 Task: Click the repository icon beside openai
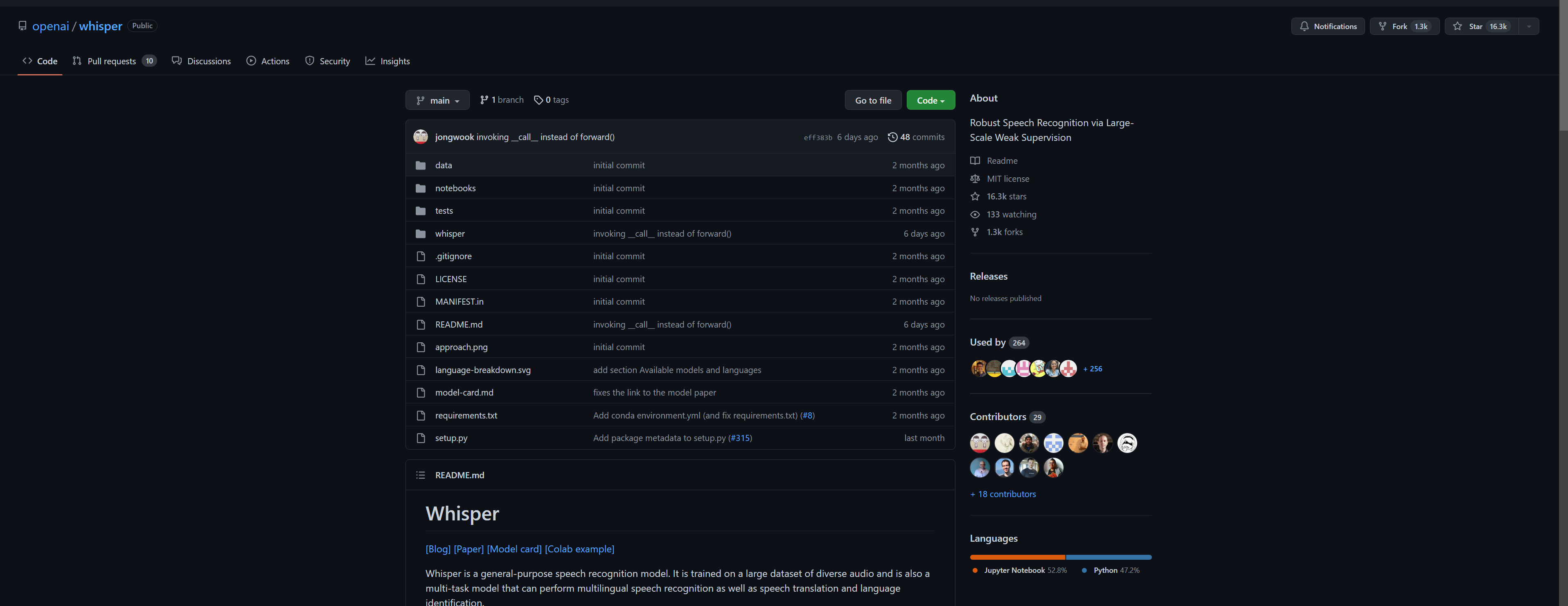[x=23, y=25]
